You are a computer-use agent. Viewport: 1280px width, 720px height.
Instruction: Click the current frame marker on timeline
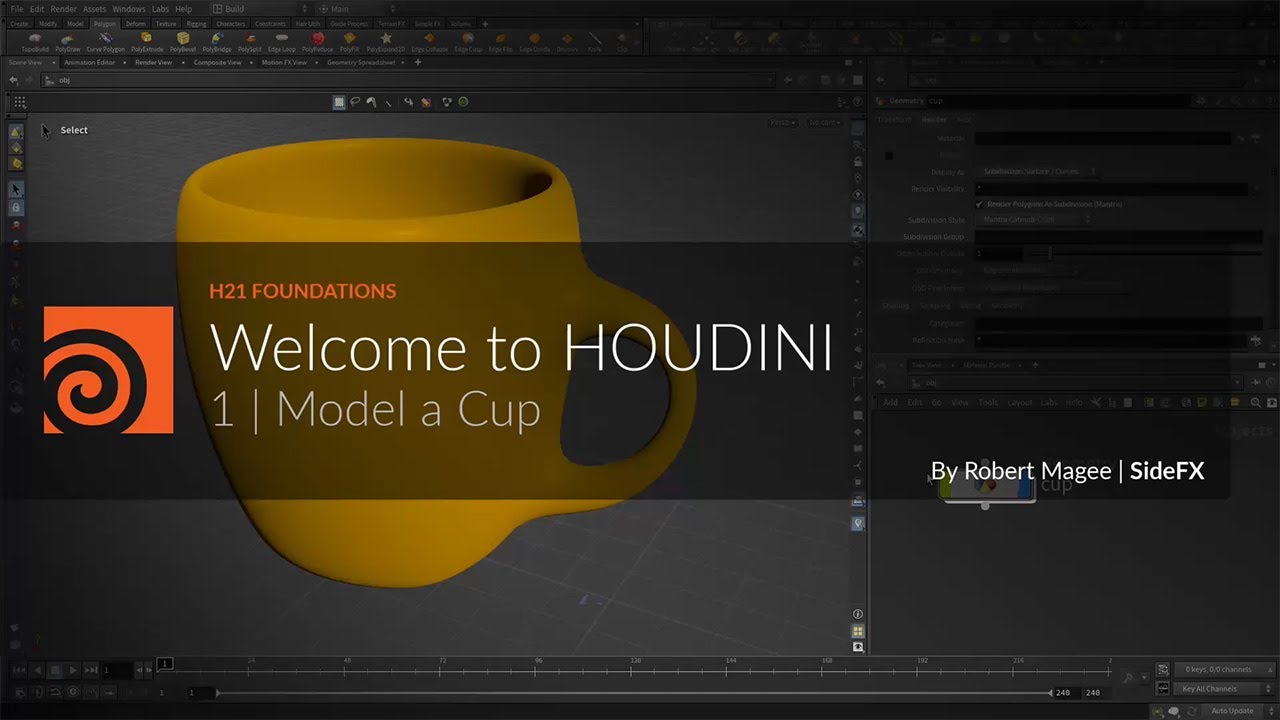[x=165, y=664]
